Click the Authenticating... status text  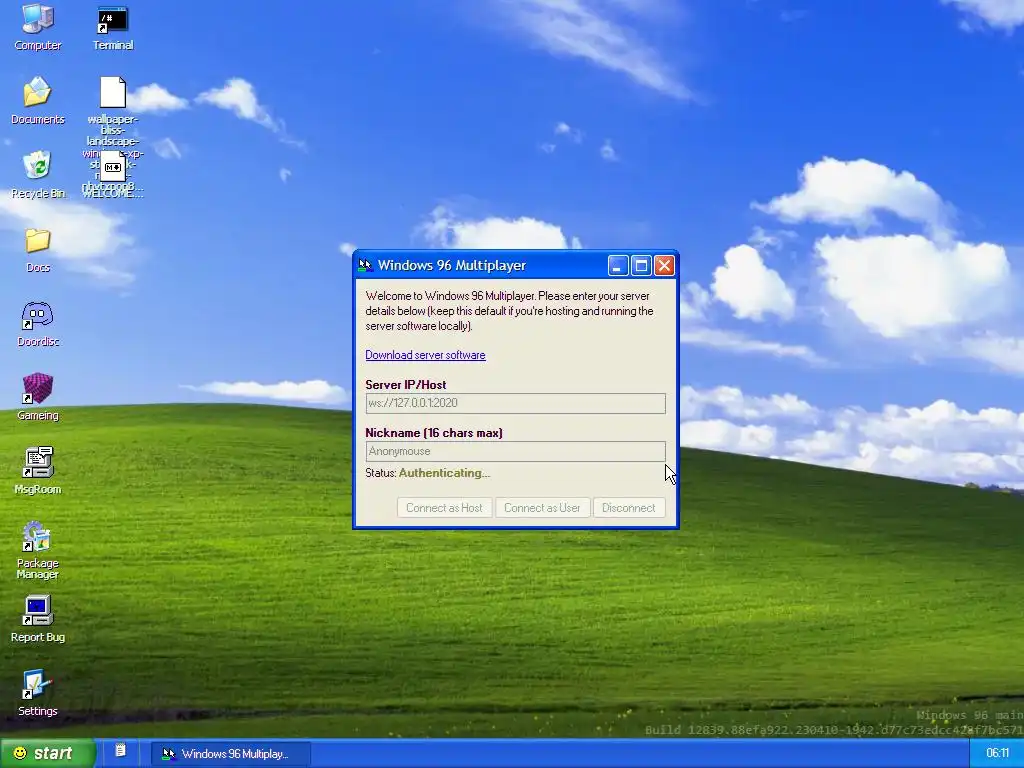[x=444, y=473]
